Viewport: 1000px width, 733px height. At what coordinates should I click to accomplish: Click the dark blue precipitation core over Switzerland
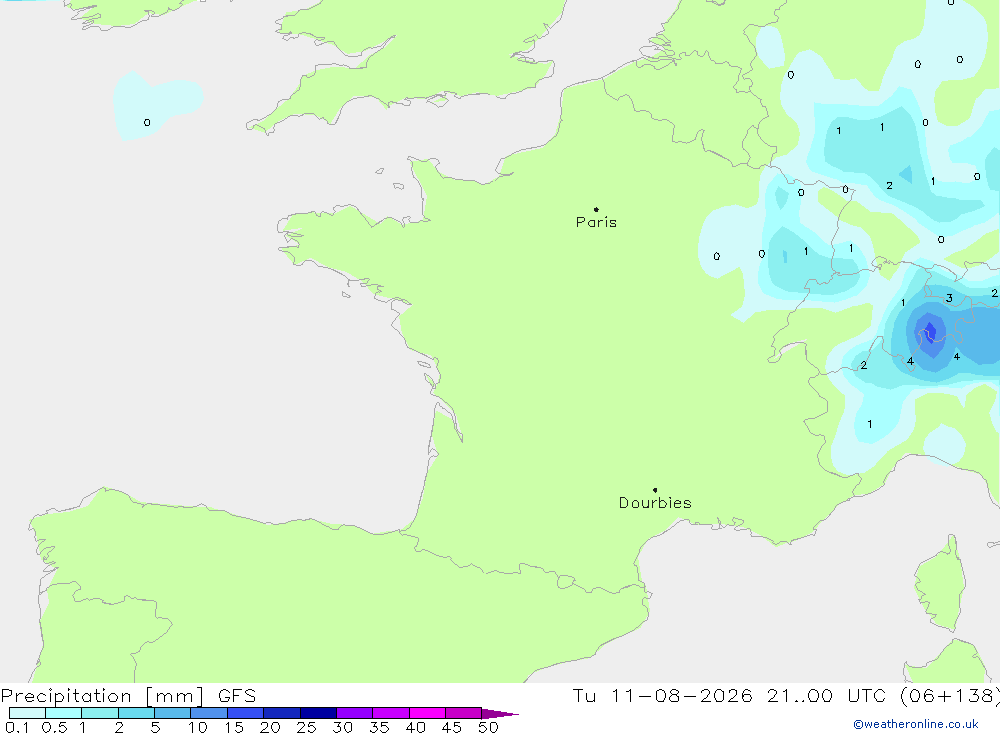[x=930, y=332]
